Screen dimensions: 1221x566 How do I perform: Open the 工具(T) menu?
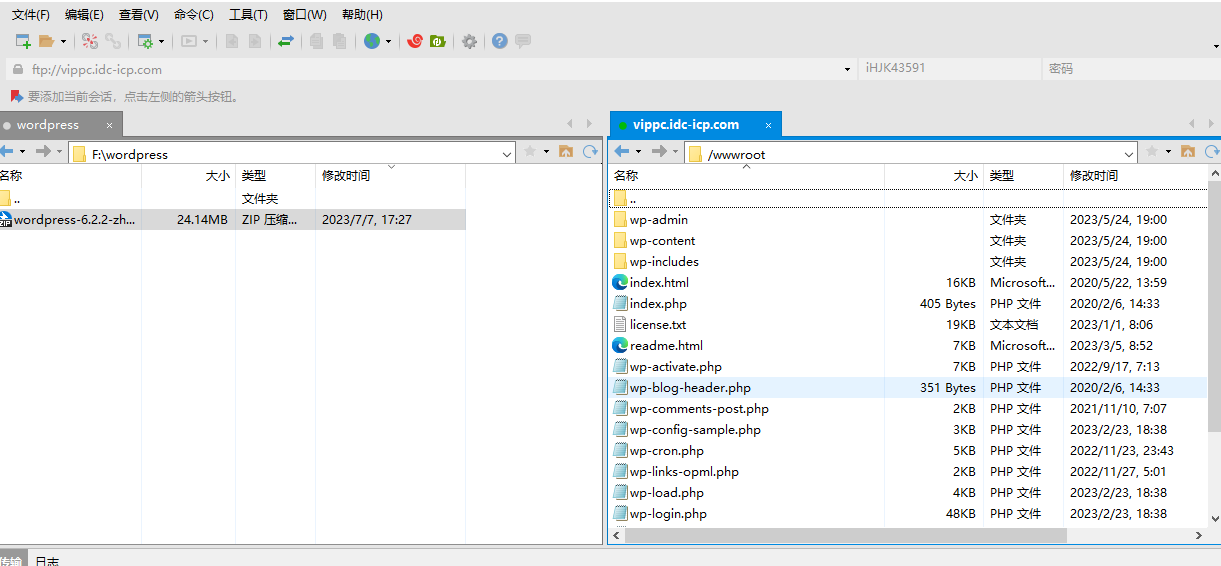coord(248,15)
